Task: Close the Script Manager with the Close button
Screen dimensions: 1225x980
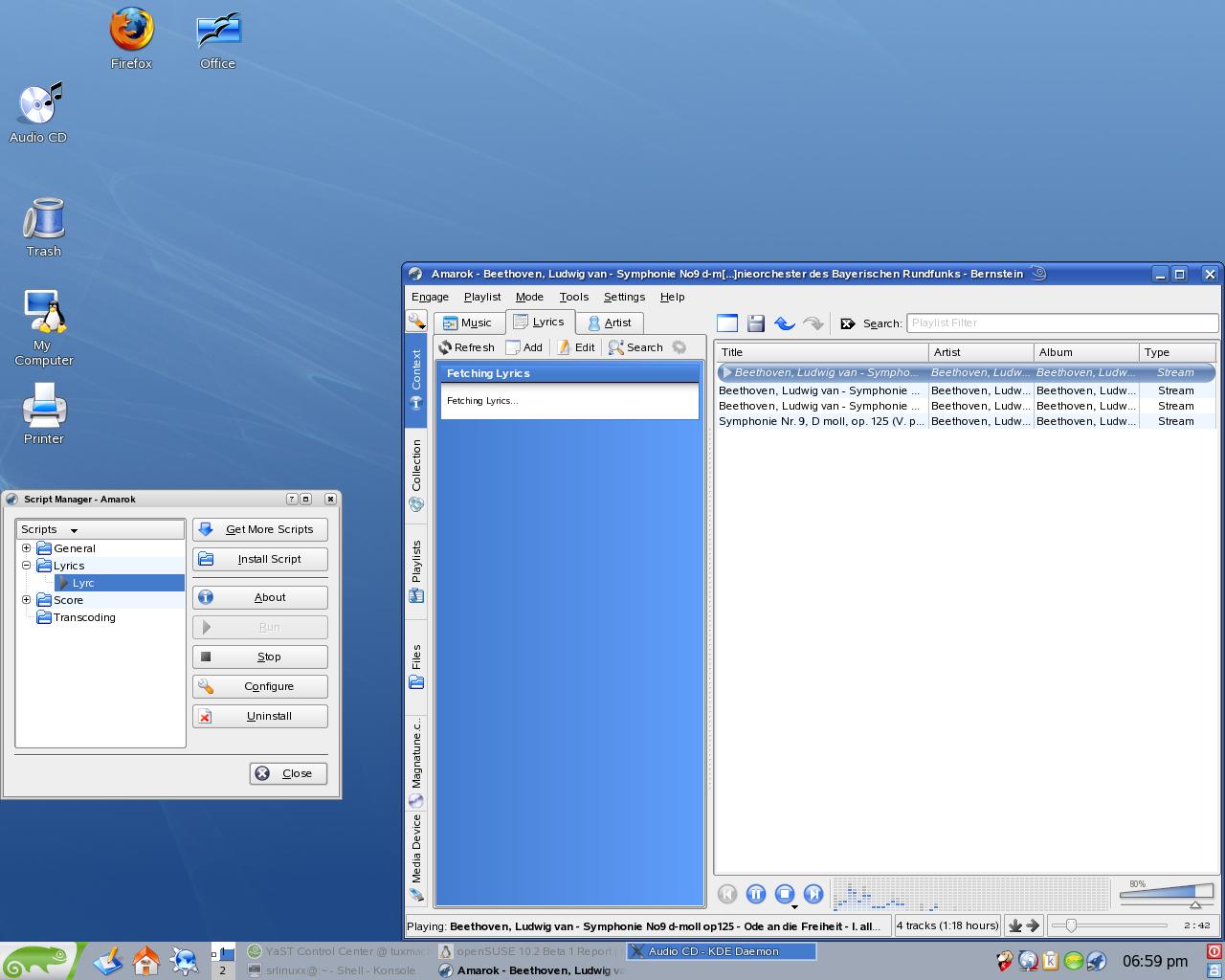Action: tap(288, 773)
